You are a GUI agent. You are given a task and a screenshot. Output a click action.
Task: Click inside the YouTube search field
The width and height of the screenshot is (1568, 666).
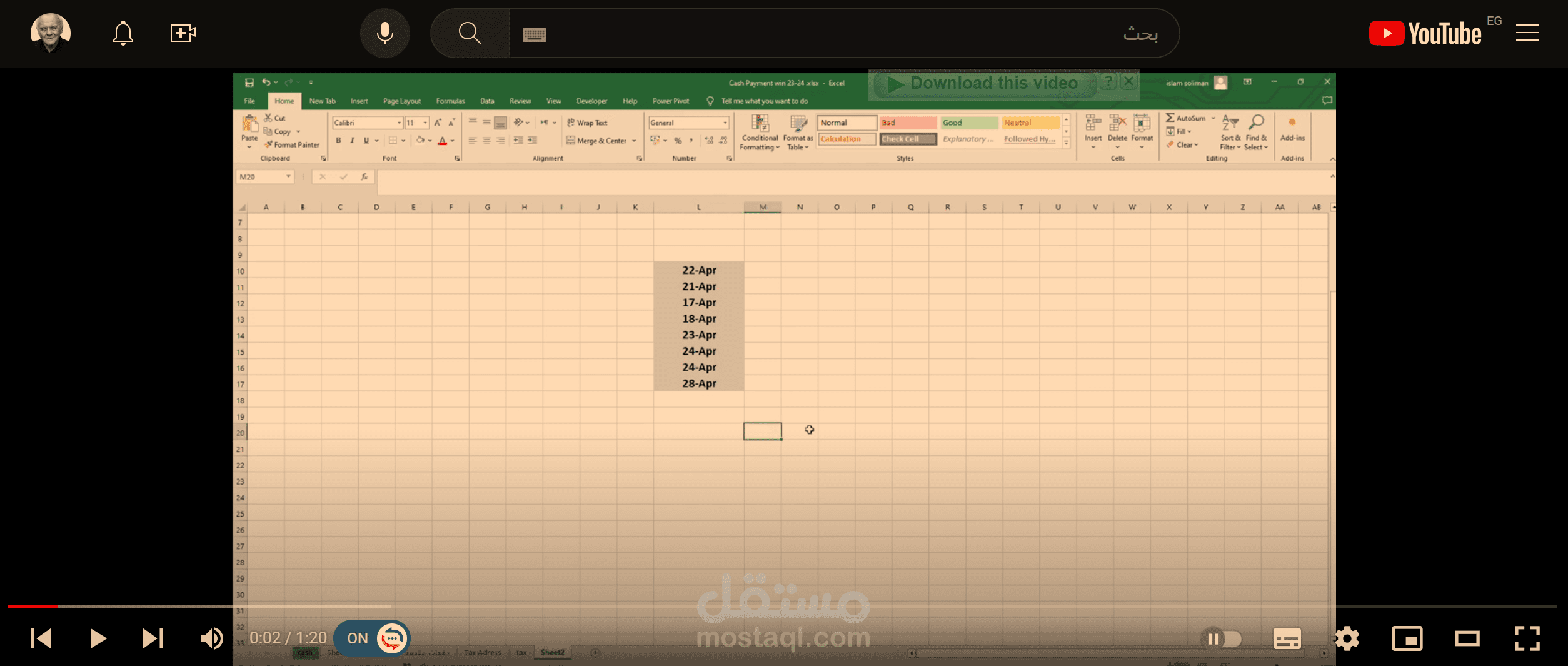click(x=844, y=33)
